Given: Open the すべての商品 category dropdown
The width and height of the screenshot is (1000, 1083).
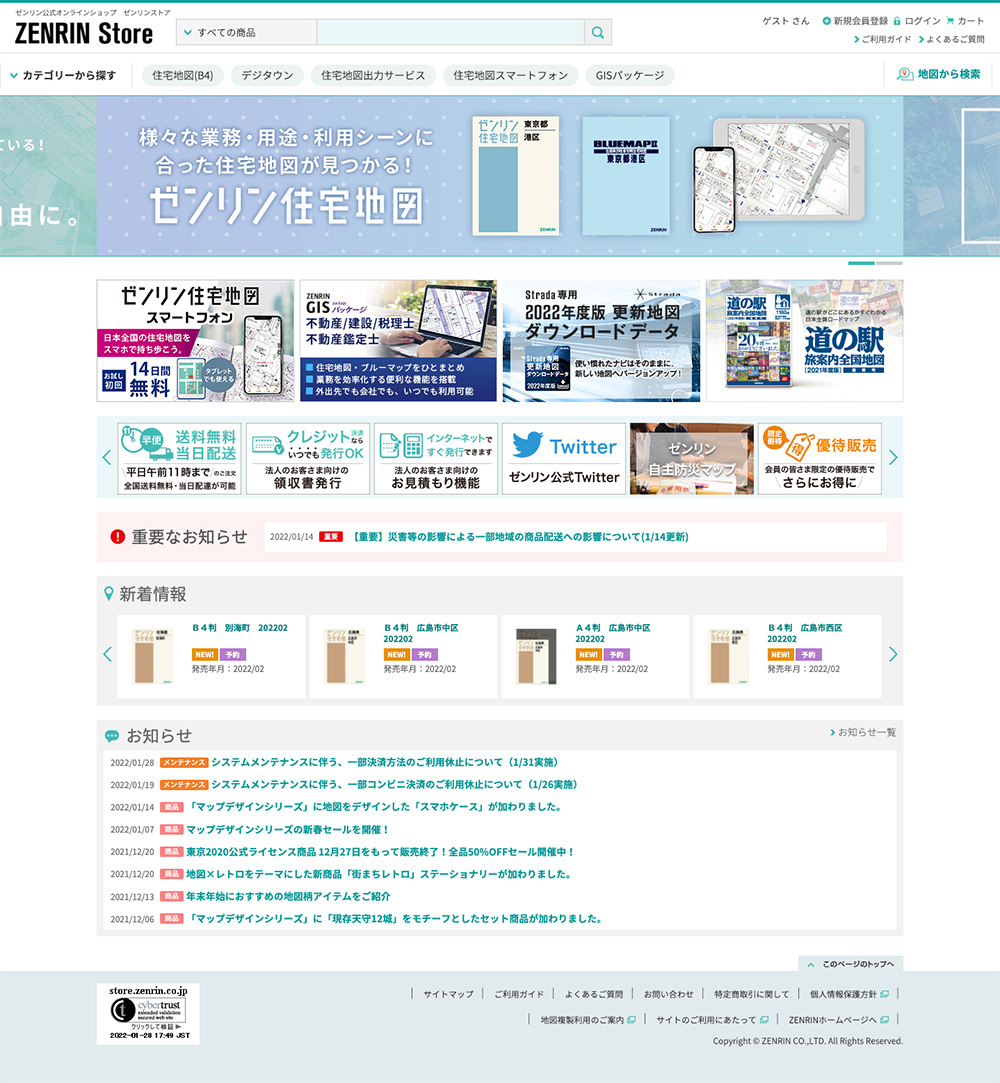Looking at the screenshot, I should (x=247, y=32).
